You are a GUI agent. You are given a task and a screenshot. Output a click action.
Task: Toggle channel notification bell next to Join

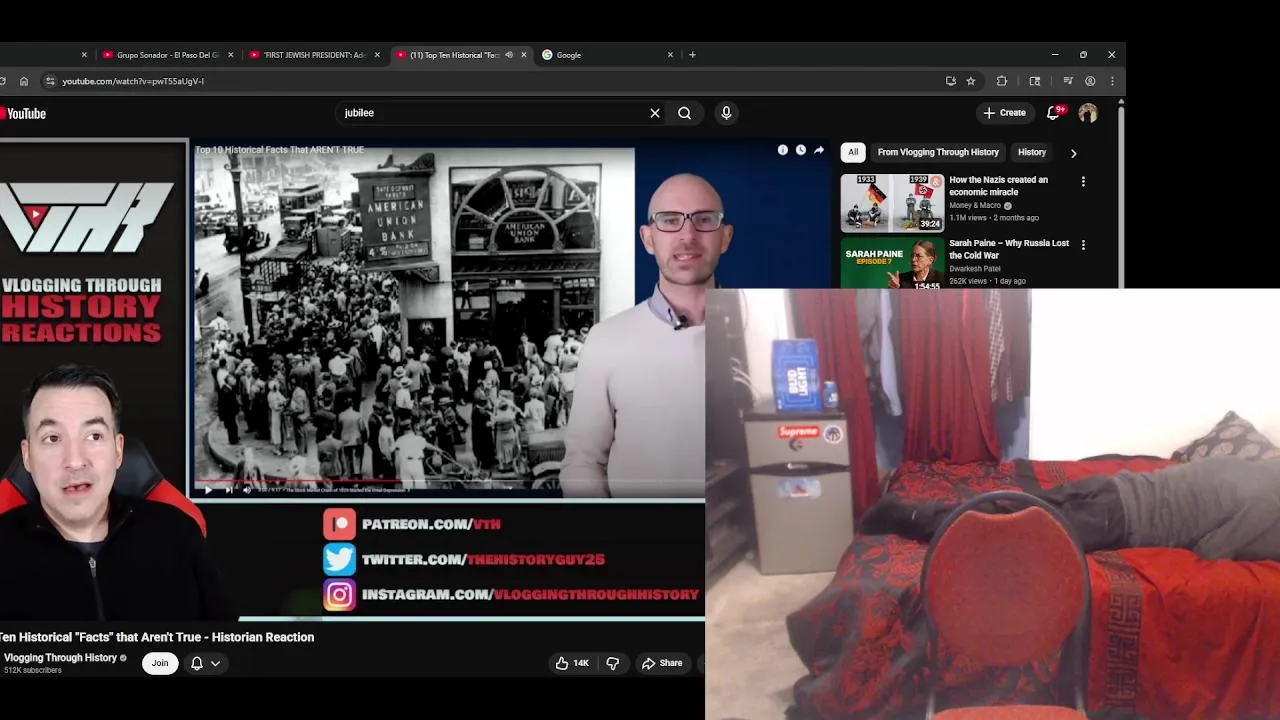tap(197, 663)
